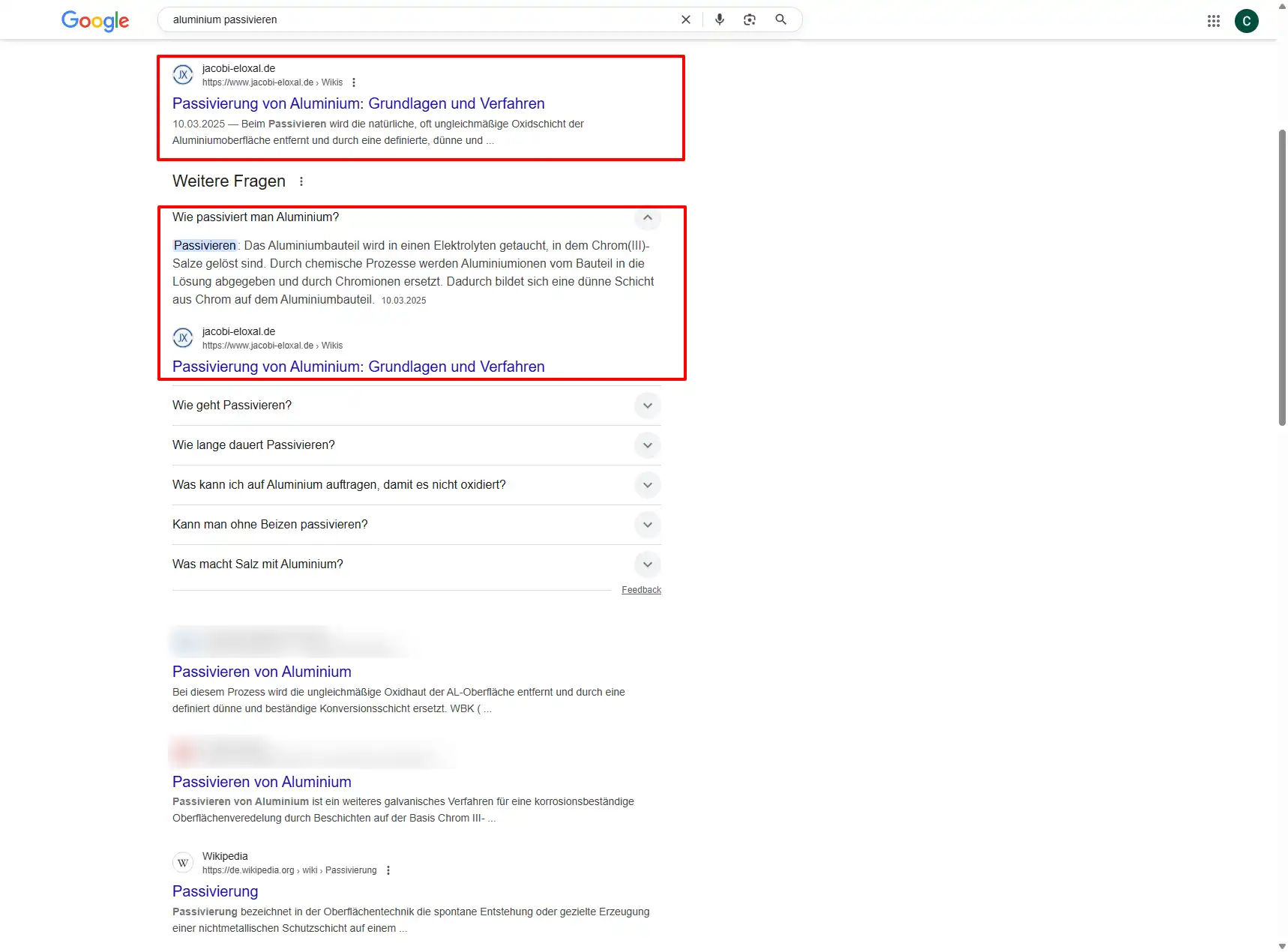Start voice search with the microphone icon

pos(720,19)
